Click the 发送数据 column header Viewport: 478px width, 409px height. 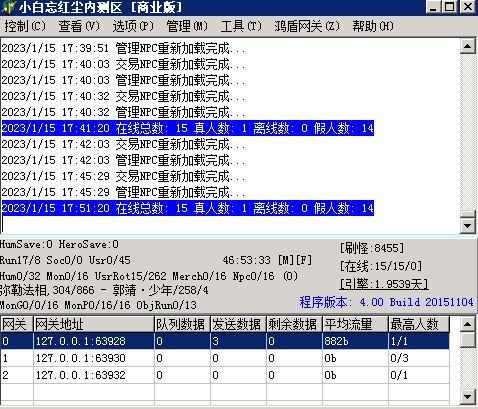point(239,324)
